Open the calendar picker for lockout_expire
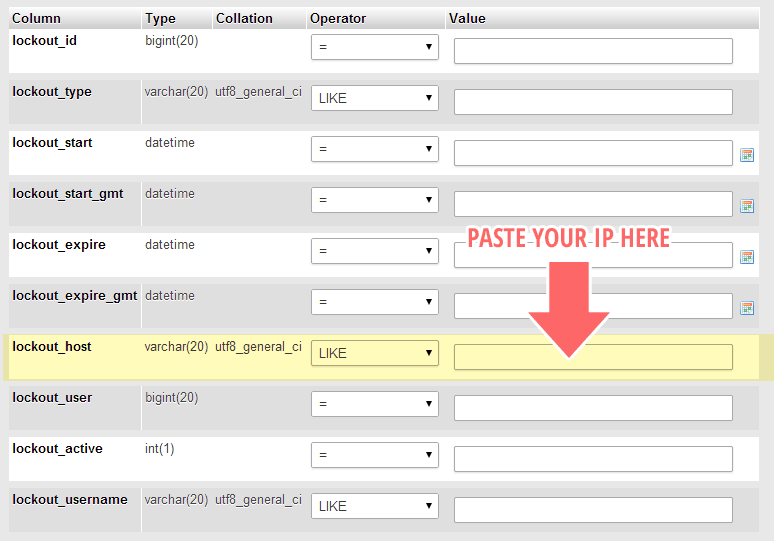774x541 pixels. point(746,257)
